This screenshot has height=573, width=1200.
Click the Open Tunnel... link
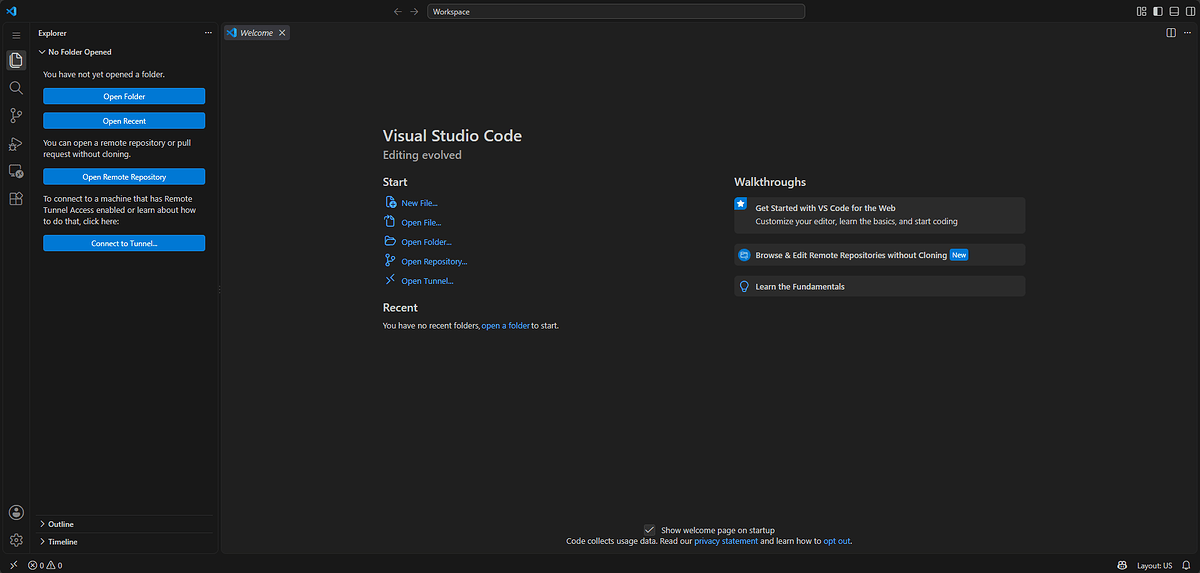[427, 281]
